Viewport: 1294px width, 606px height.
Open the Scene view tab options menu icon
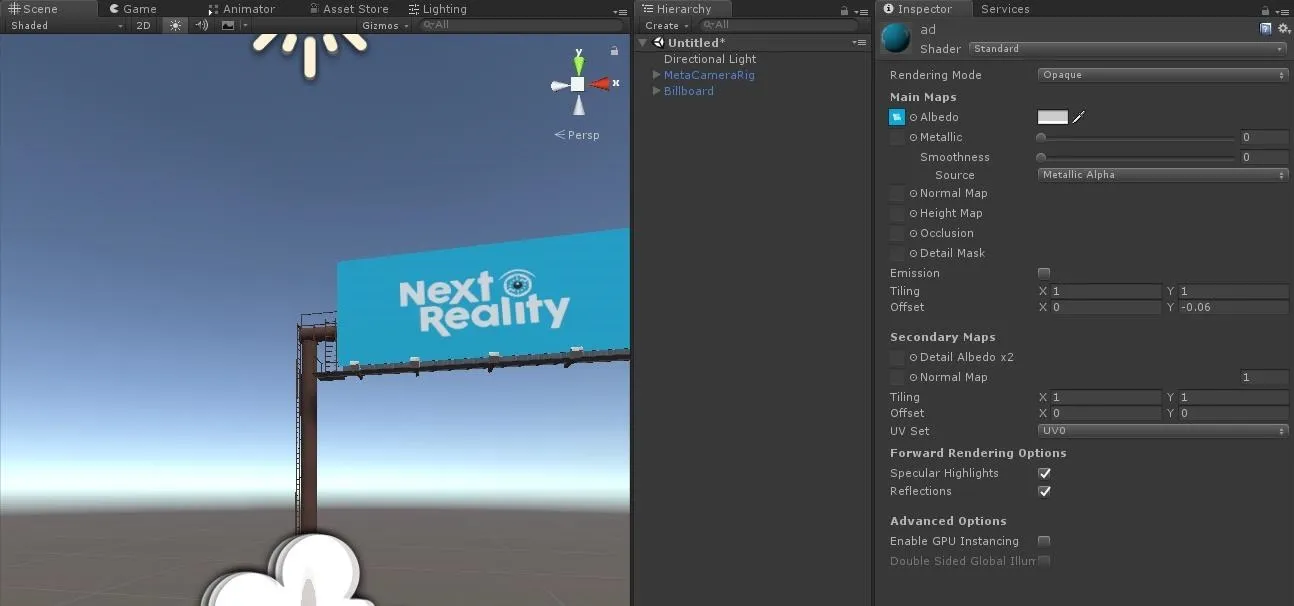[620, 11]
